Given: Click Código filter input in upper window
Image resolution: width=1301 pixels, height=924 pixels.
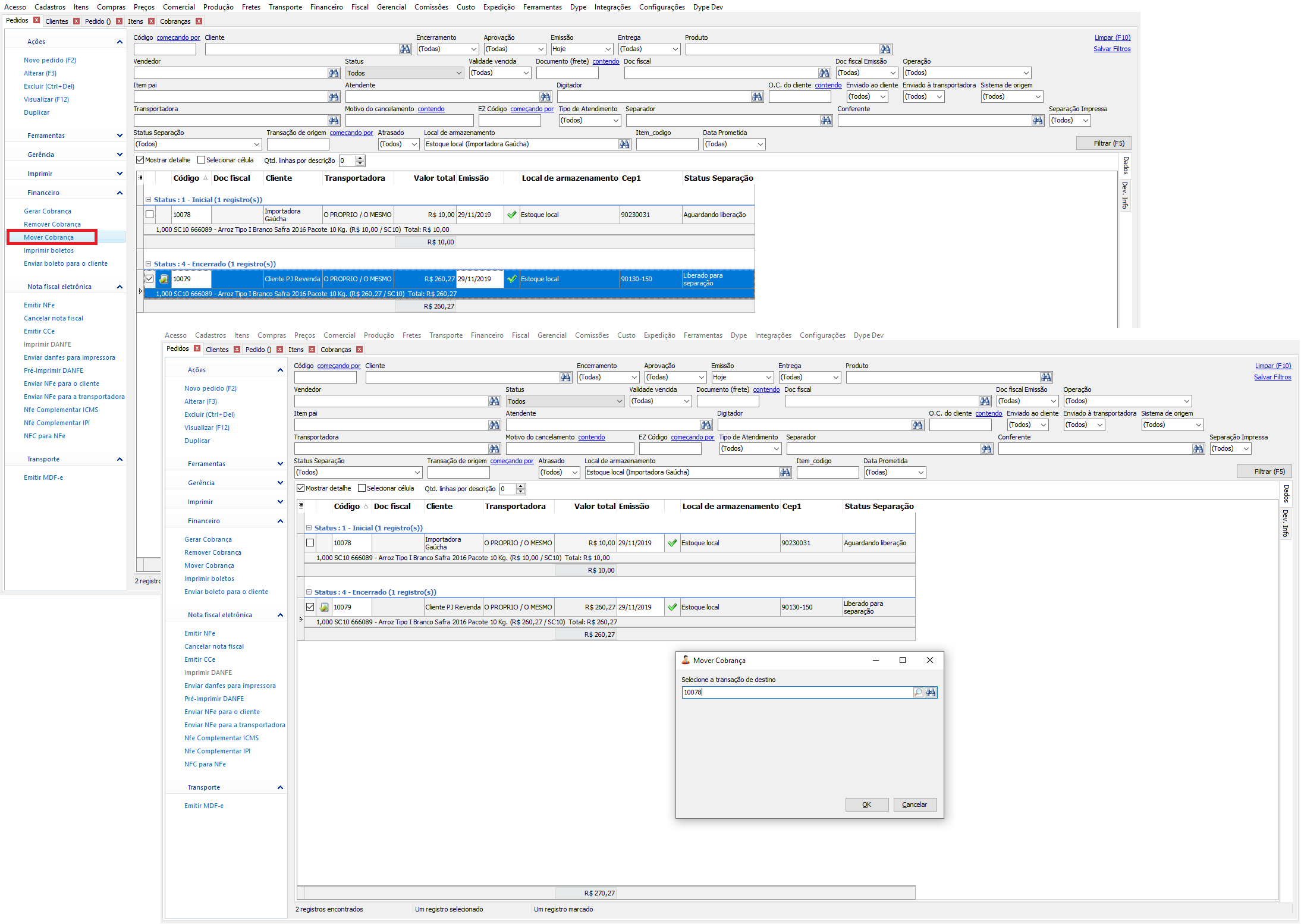Looking at the screenshot, I should (165, 49).
